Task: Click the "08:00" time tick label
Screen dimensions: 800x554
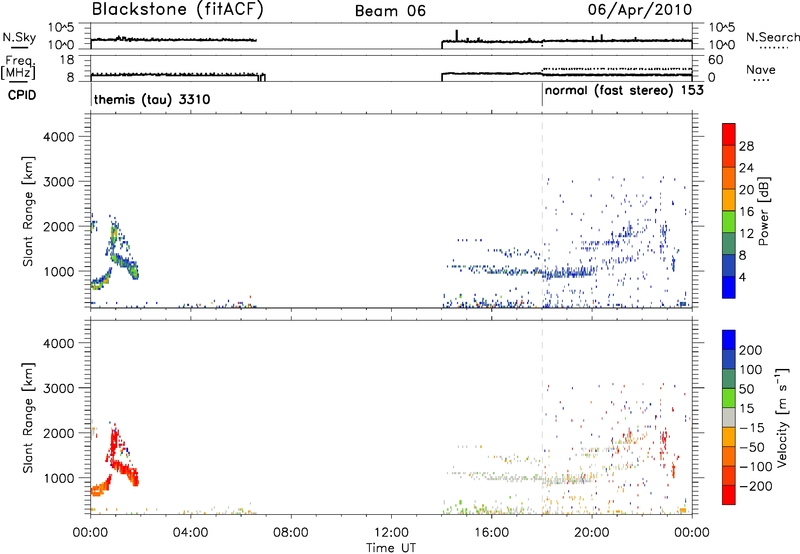Action: point(290,533)
